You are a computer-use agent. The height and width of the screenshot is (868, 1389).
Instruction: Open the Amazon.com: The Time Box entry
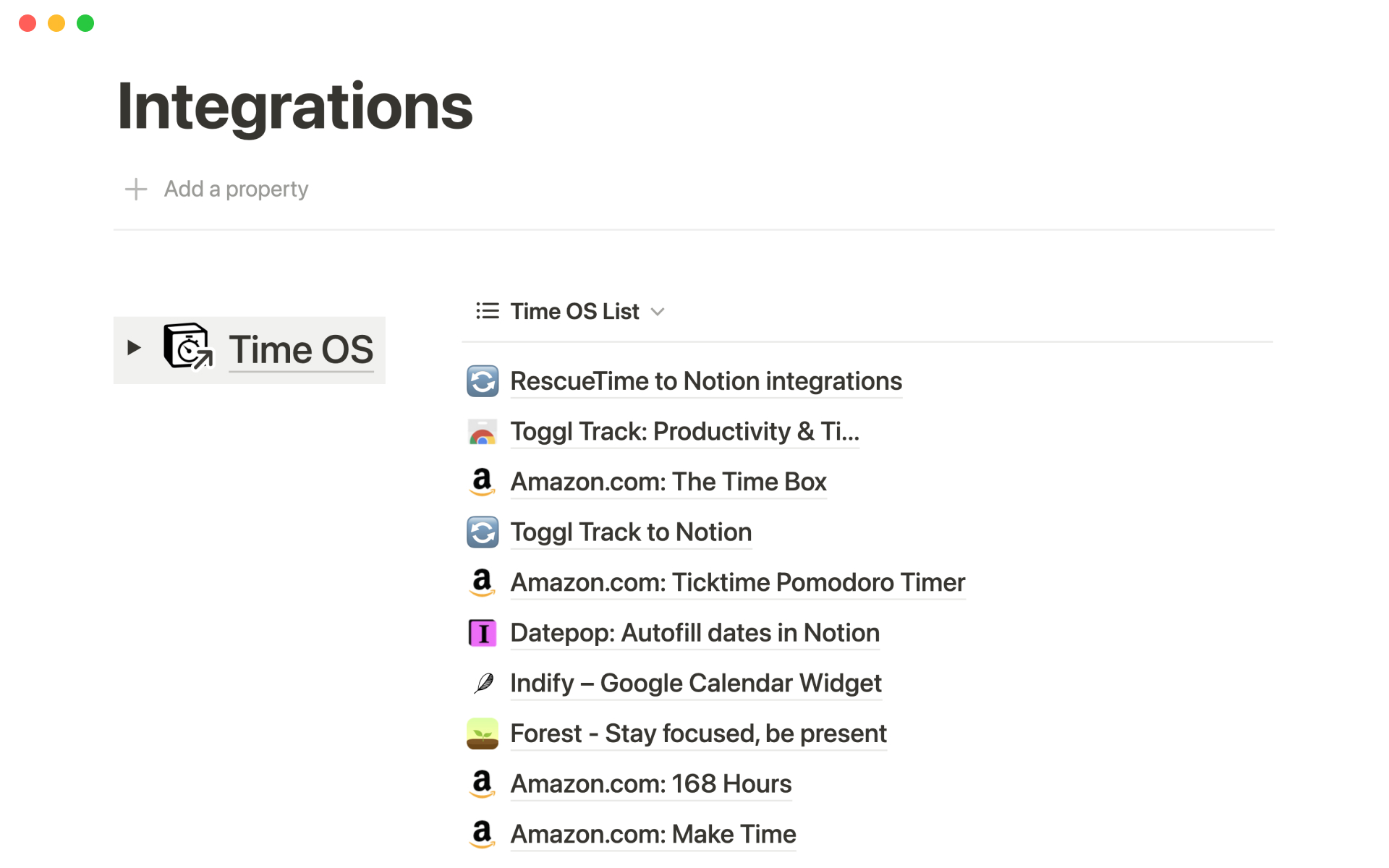[668, 482]
